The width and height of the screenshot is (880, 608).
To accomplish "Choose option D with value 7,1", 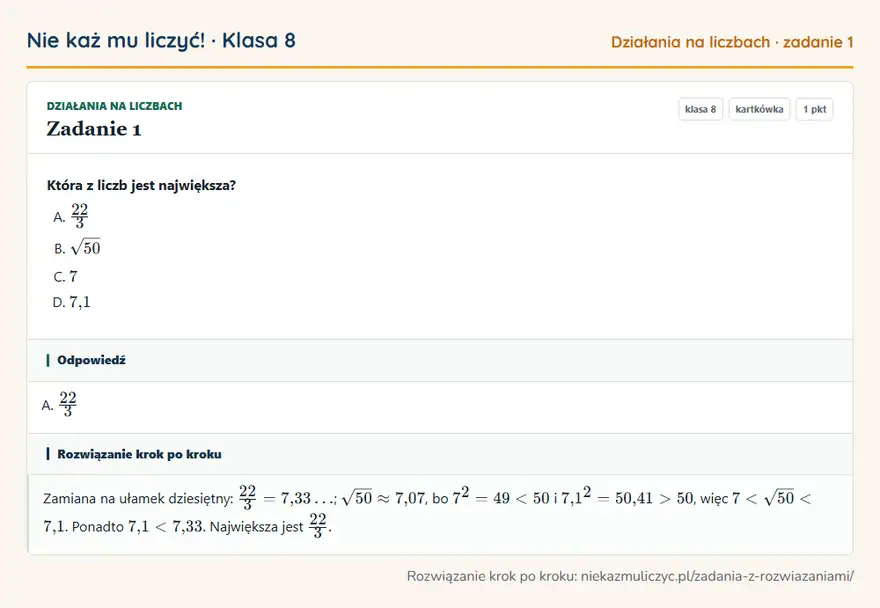I will (71, 302).
